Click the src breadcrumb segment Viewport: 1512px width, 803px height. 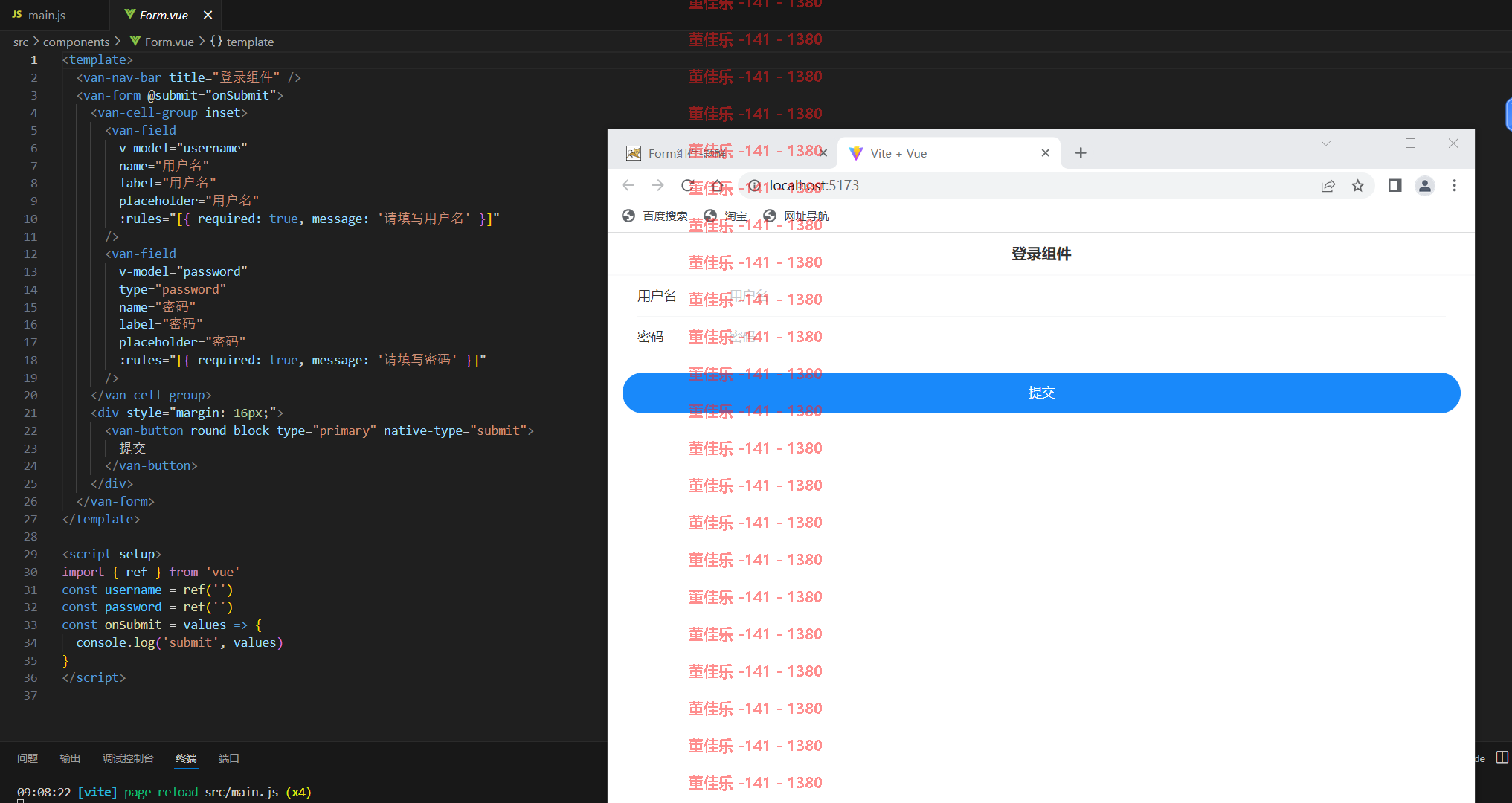(21, 42)
